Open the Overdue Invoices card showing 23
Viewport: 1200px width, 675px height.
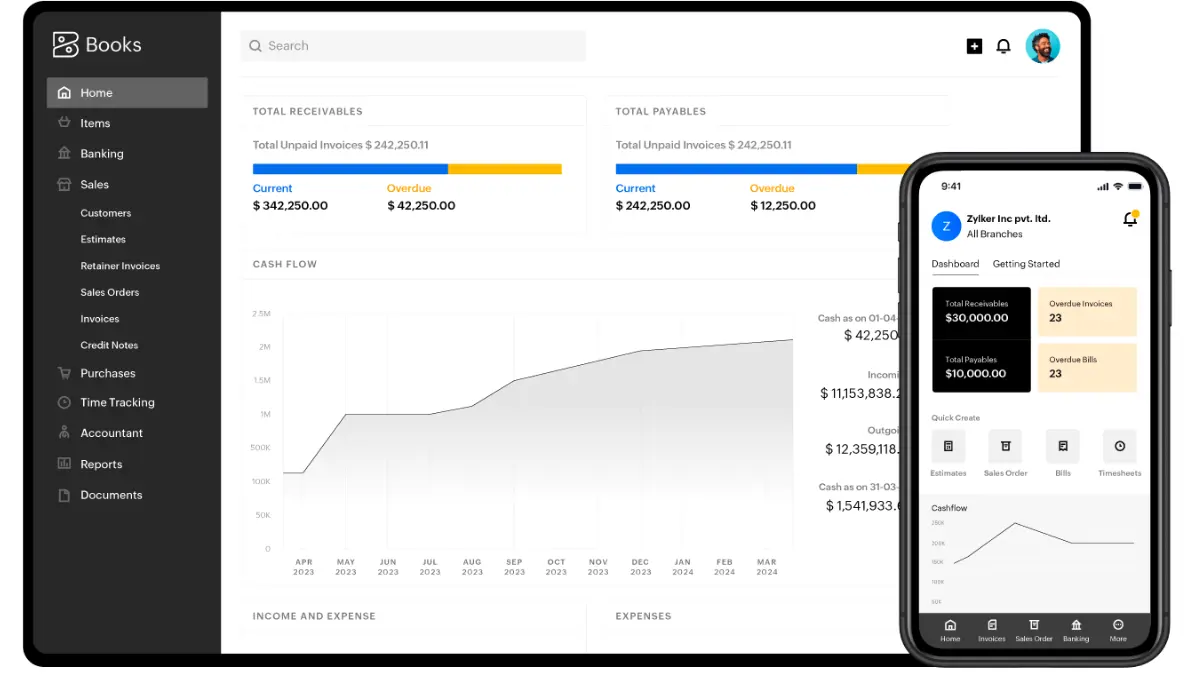tap(1087, 311)
